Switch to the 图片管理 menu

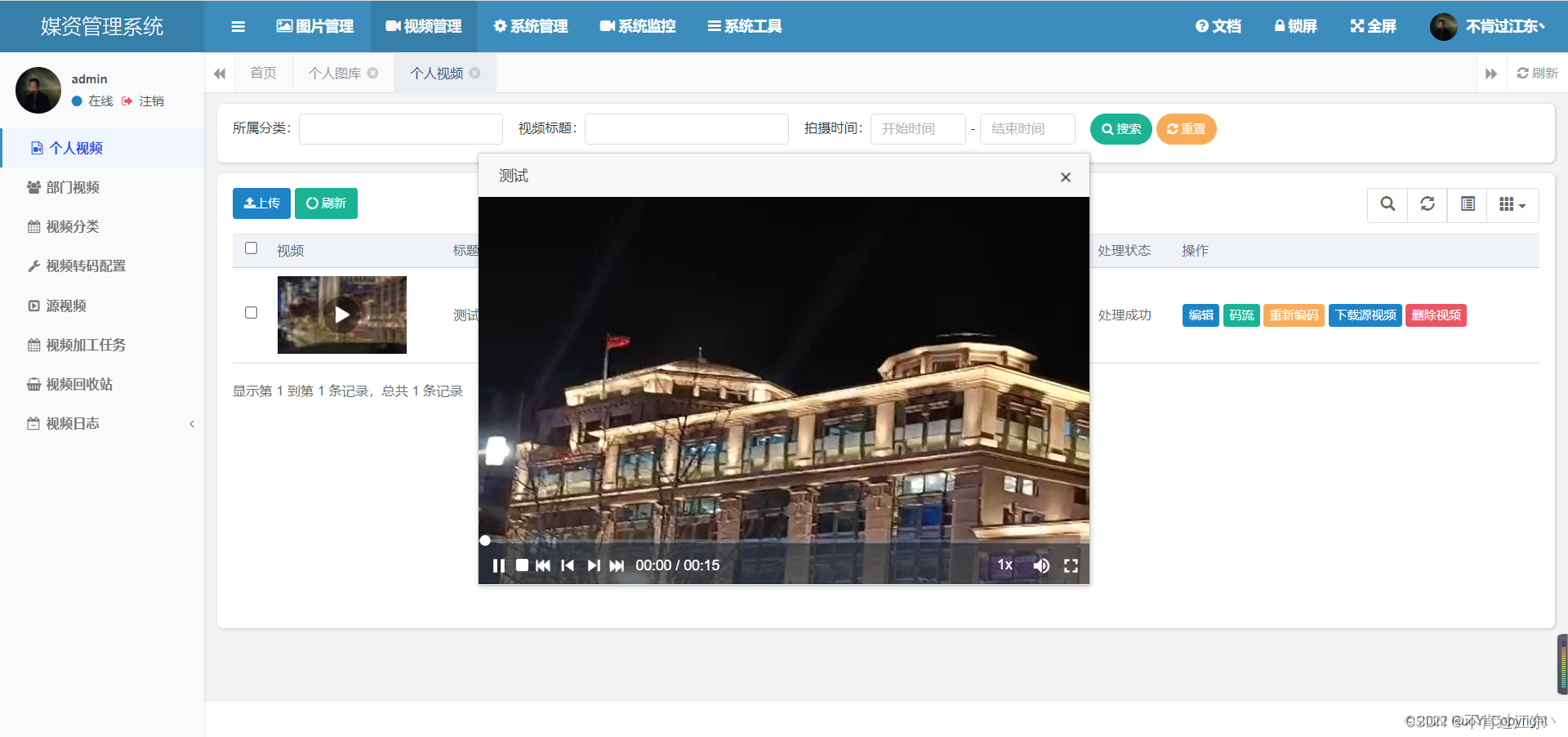(315, 25)
